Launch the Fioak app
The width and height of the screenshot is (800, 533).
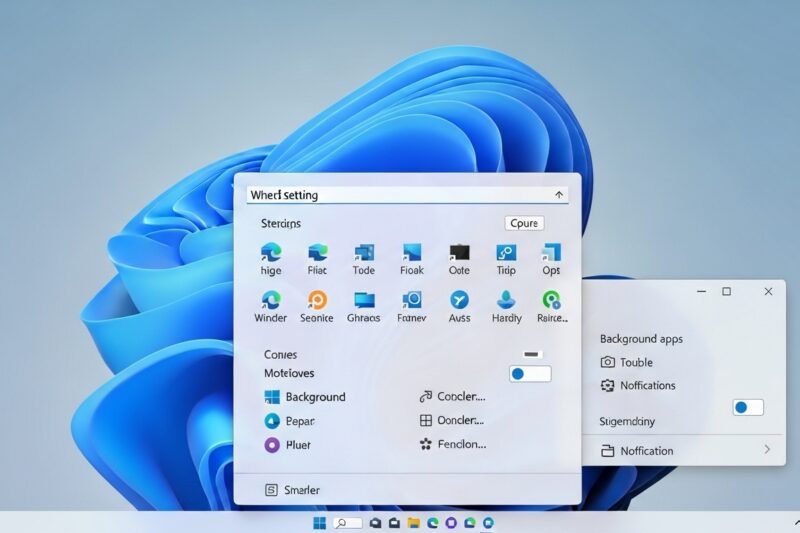(x=411, y=252)
